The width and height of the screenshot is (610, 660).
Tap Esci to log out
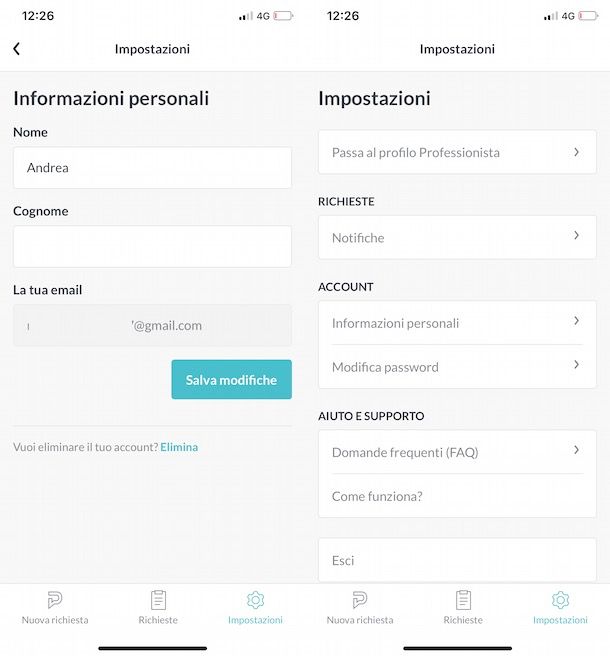[x=457, y=560]
